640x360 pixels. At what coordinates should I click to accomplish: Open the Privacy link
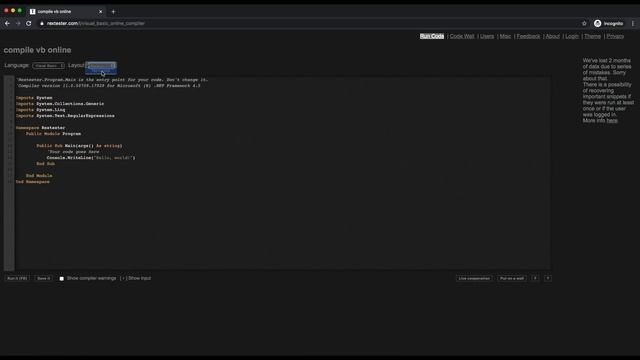[615, 36]
